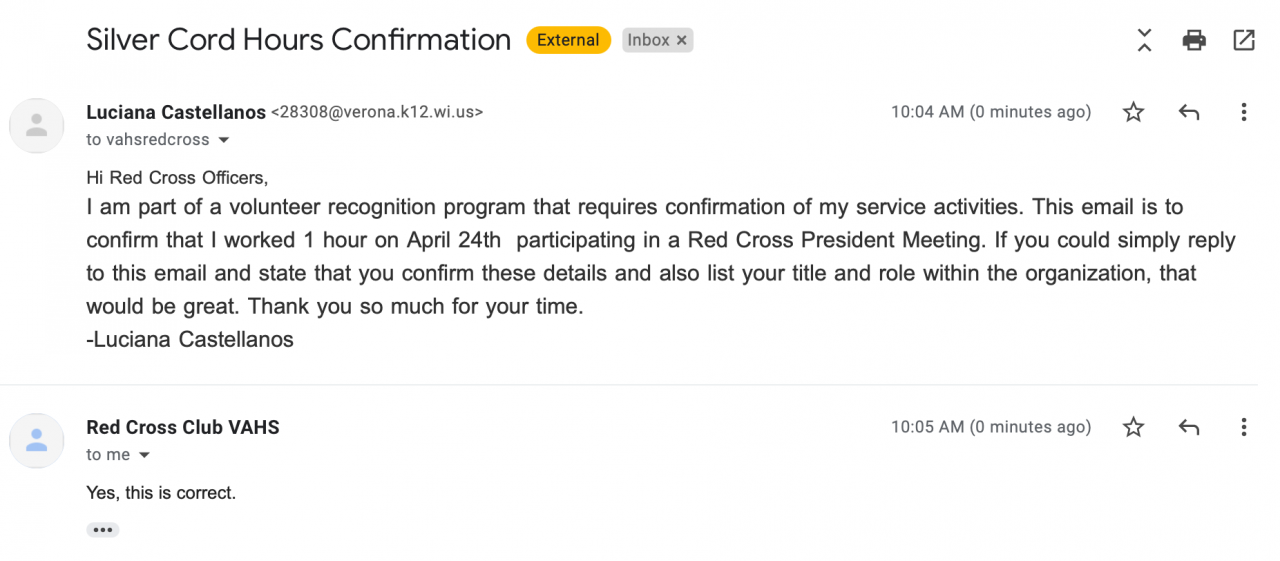1280x561 pixels.
Task: Reply to Luciana Castellanos's message
Action: tap(1189, 112)
